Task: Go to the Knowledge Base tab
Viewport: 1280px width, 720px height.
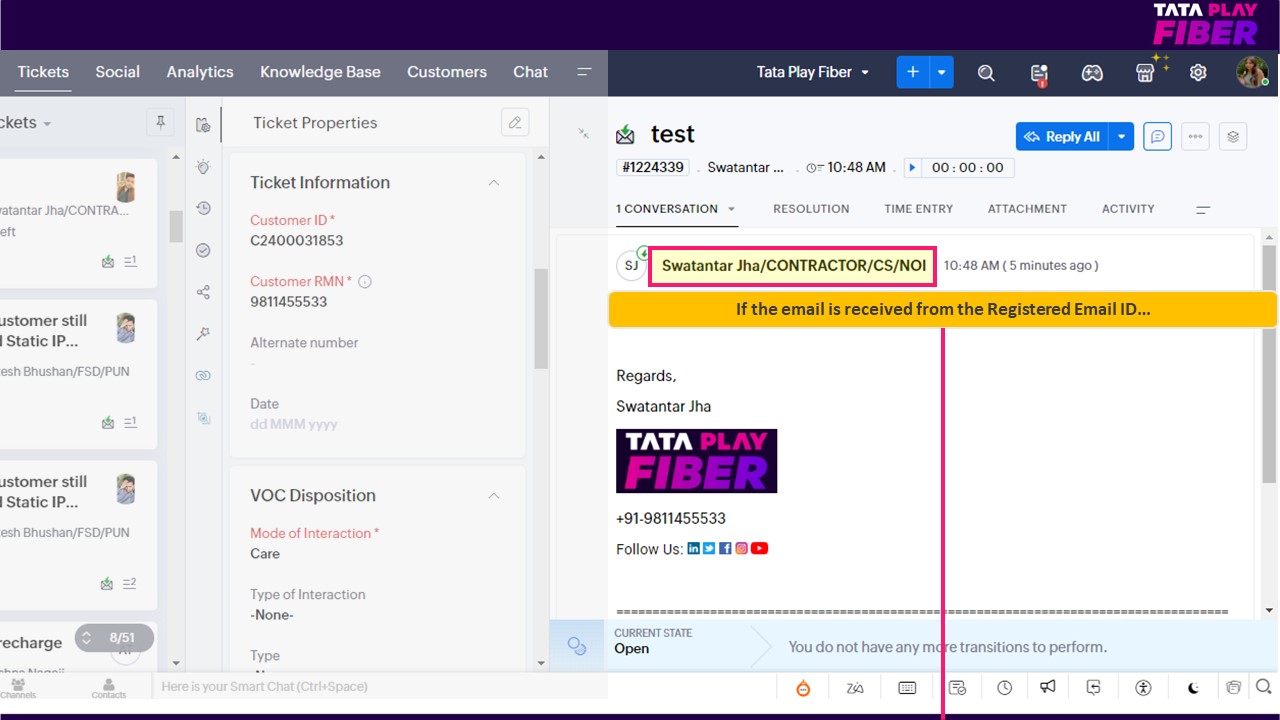Action: pyautogui.click(x=320, y=72)
